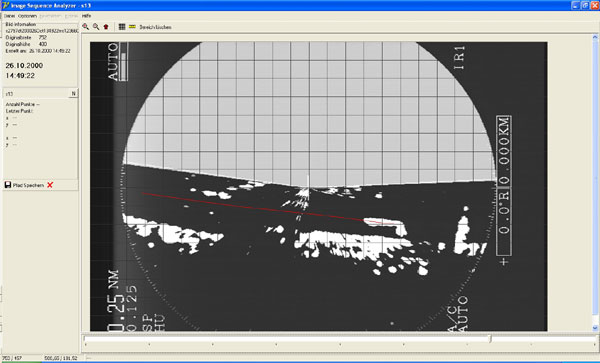Minimize the Image Sequence Analyzer window
The height and width of the screenshot is (363, 600).
576,5
